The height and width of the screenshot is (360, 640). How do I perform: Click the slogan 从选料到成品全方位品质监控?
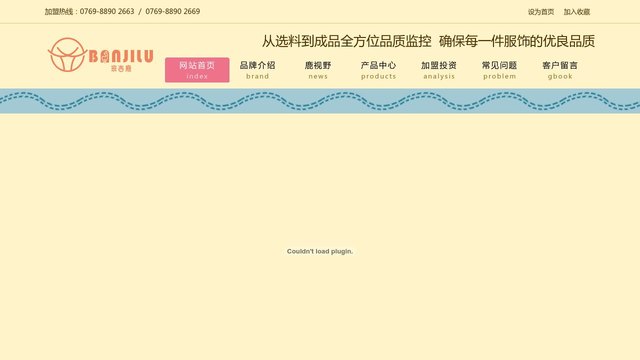tap(347, 41)
